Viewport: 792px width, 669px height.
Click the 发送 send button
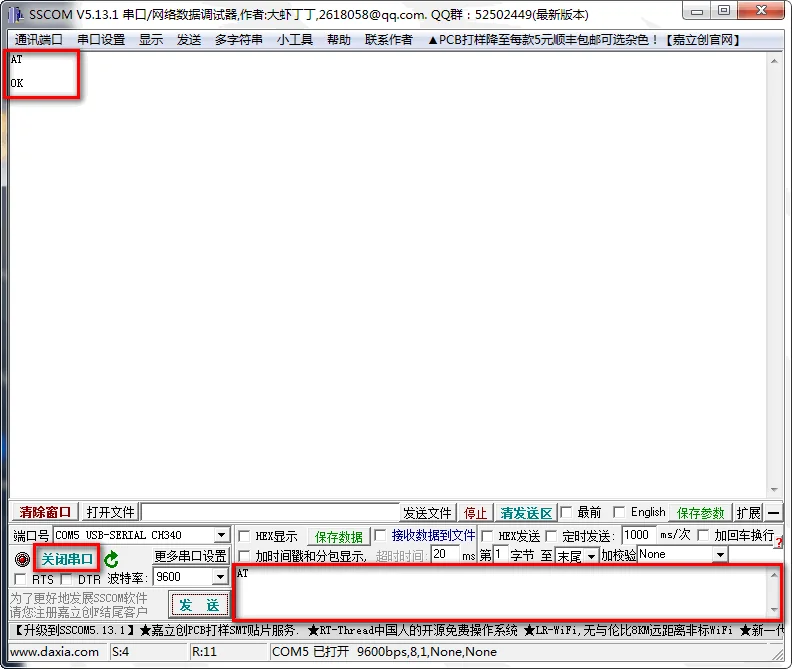(x=200, y=605)
